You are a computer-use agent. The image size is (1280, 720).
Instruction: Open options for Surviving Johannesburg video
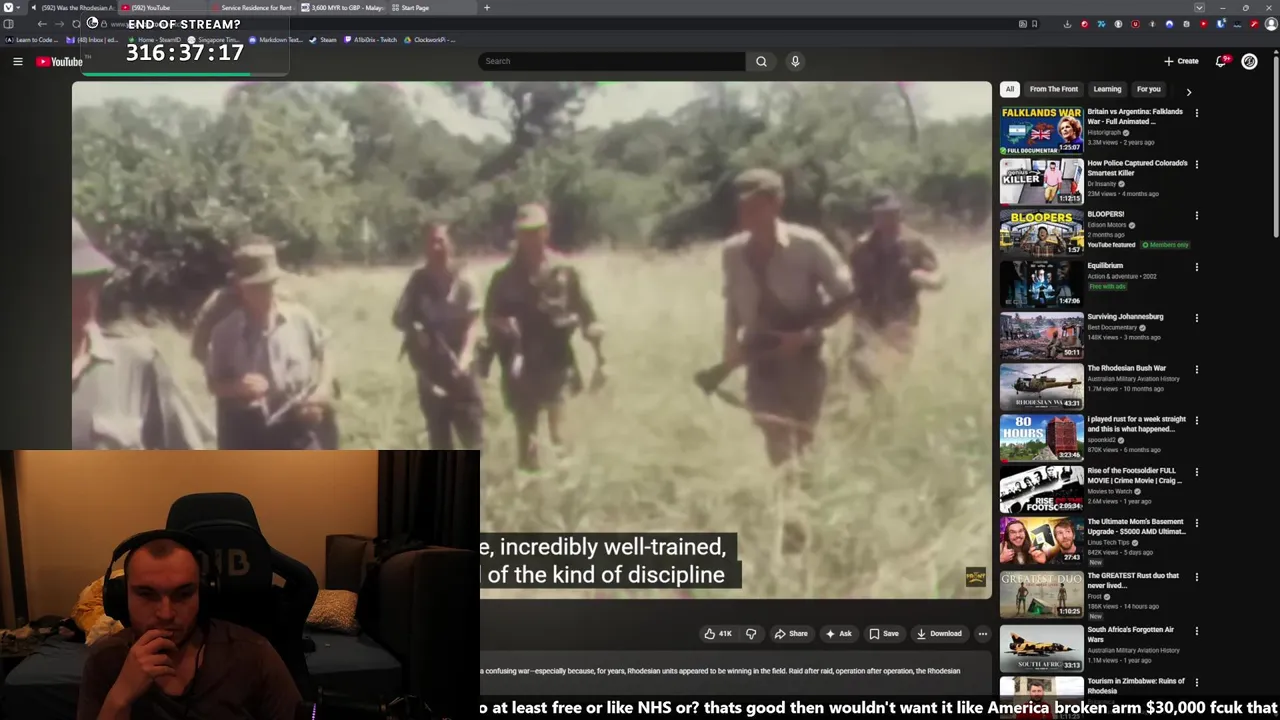tap(1196, 318)
